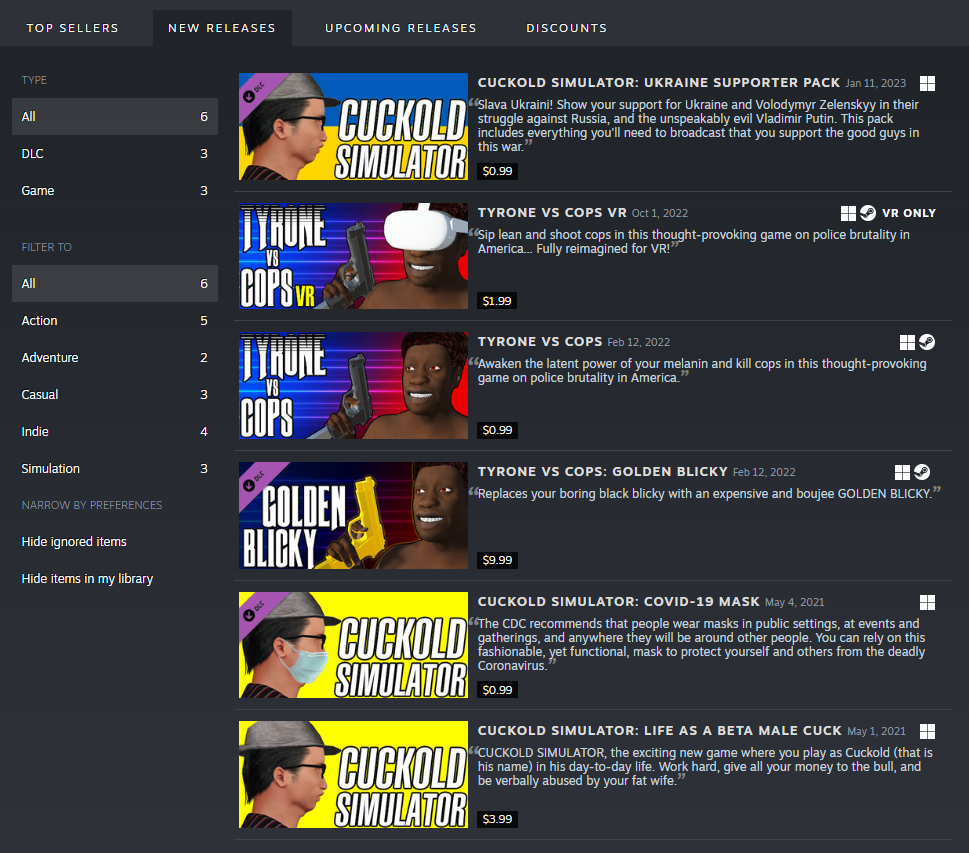Click the Windows icon on COVID-19 Mask row
Screen dimensions: 969x853
[927, 602]
